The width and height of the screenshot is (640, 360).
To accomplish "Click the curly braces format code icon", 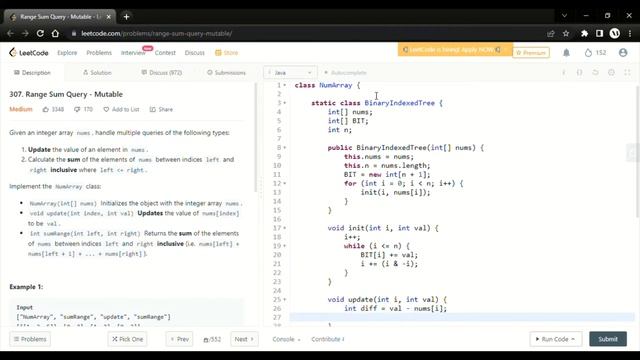I will click(x=579, y=73).
